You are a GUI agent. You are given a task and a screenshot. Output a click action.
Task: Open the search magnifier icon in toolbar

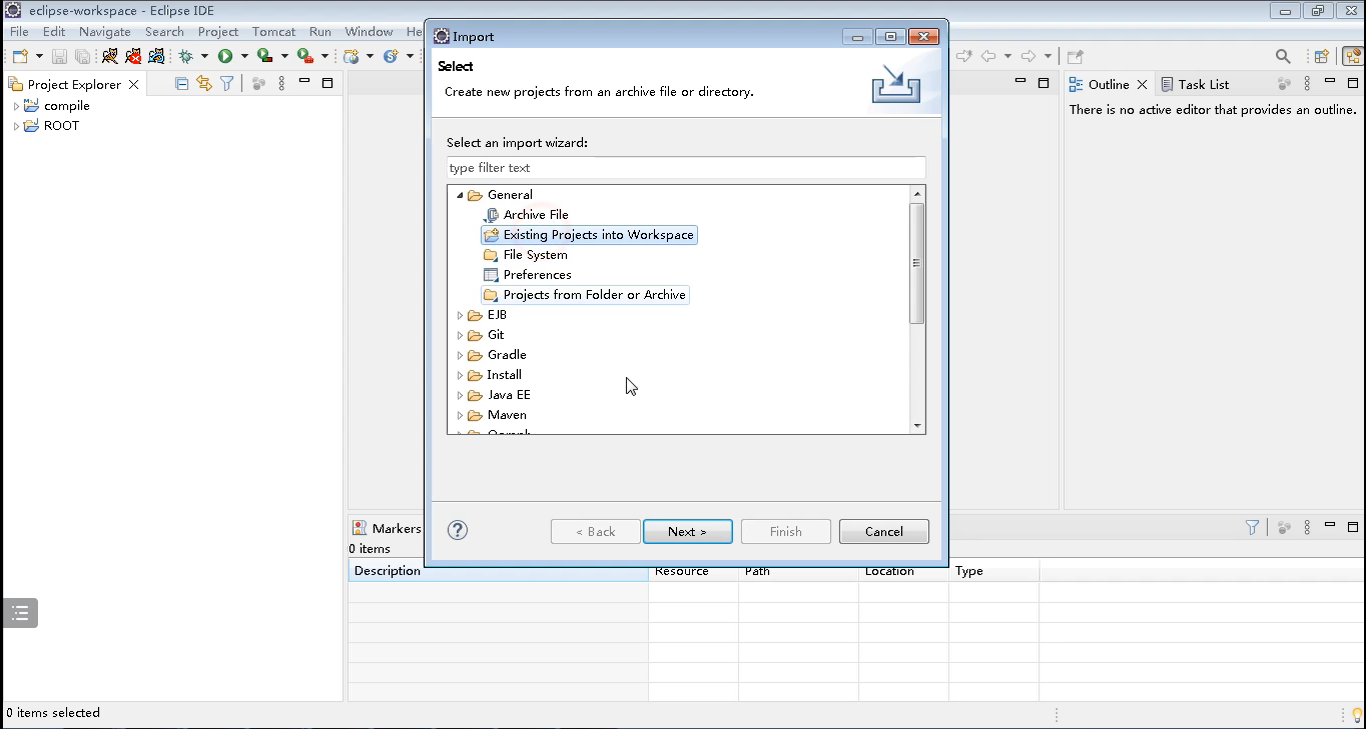coord(1283,56)
